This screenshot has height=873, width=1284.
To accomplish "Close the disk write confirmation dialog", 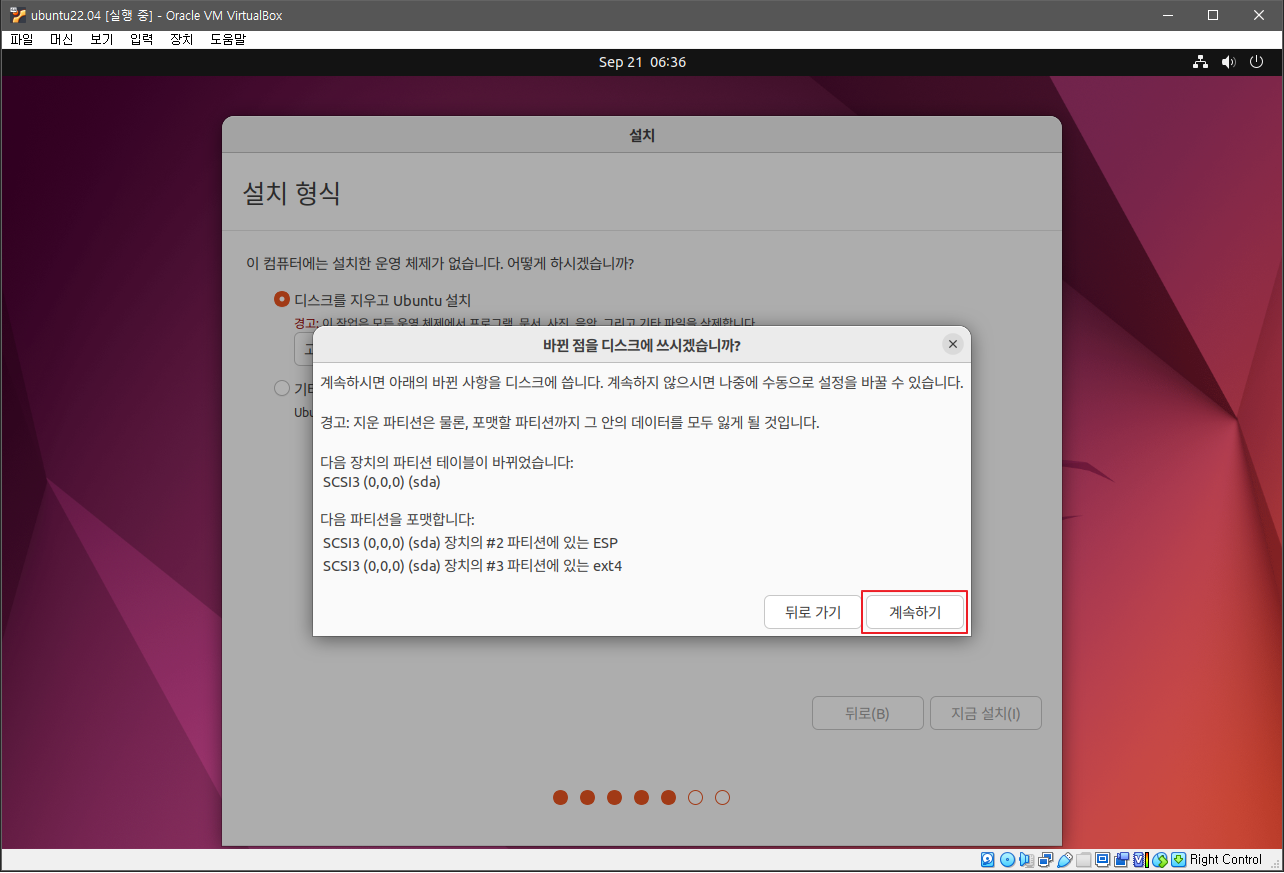I will coord(952,344).
